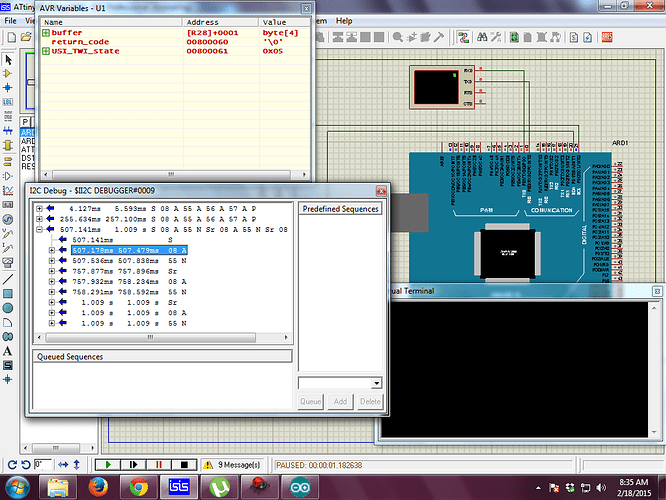Choose the Generator mode tool
Image resolution: width=666 pixels, height=500 pixels.
(8, 219)
